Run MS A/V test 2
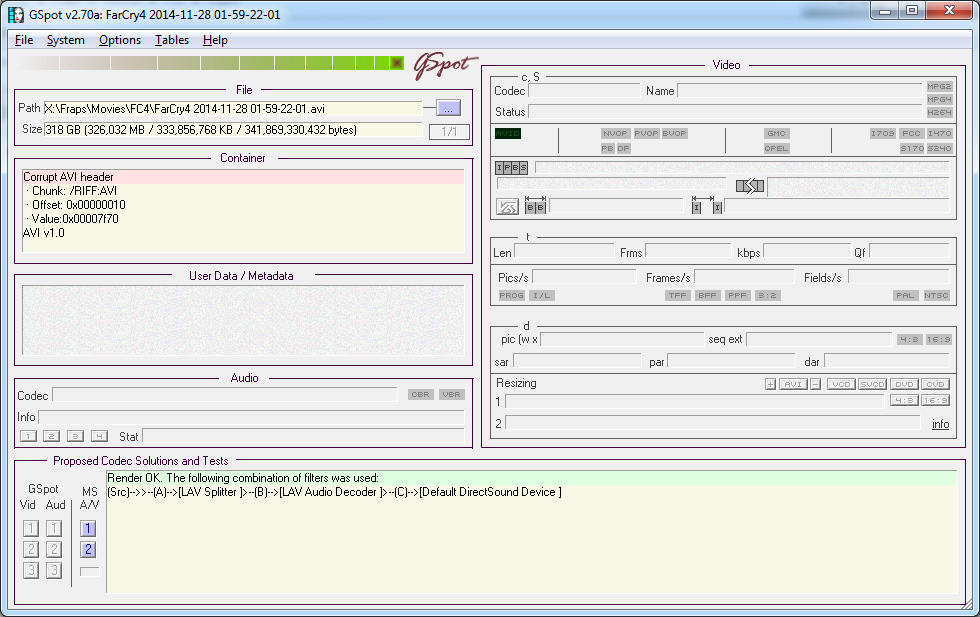 click(88, 549)
